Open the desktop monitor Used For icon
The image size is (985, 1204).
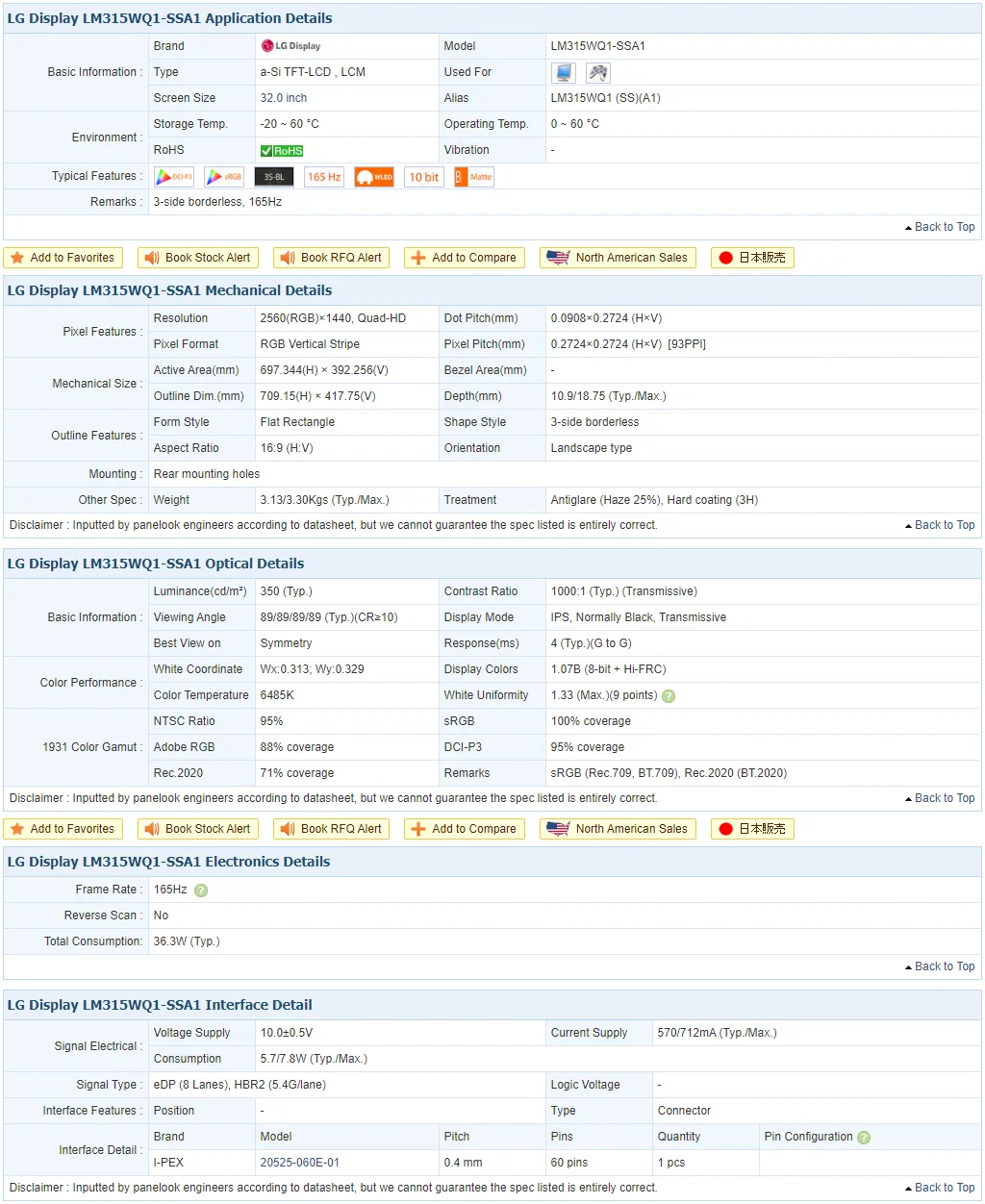point(564,72)
